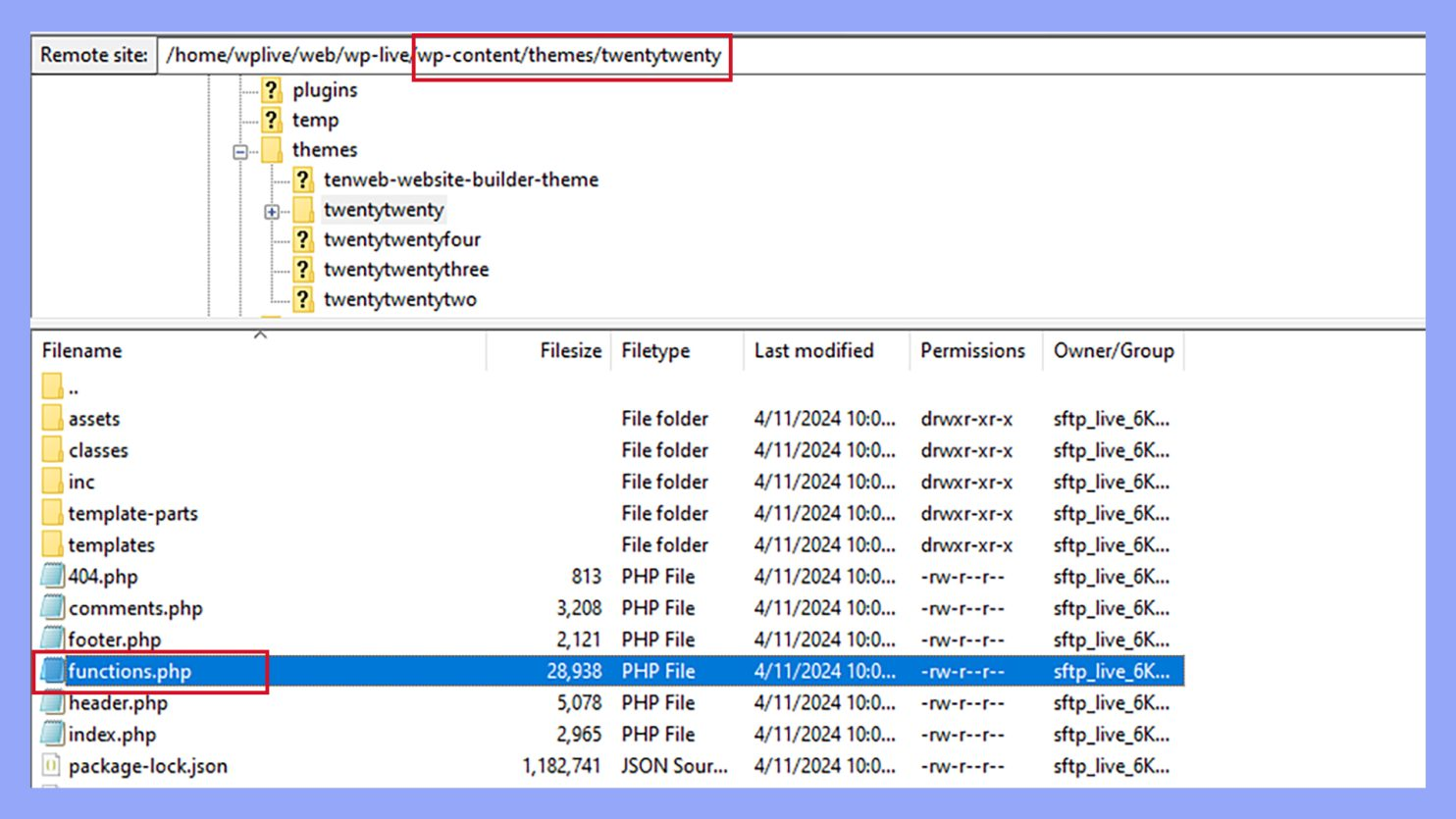Select twentytwentythree in the directory tree

406,270
